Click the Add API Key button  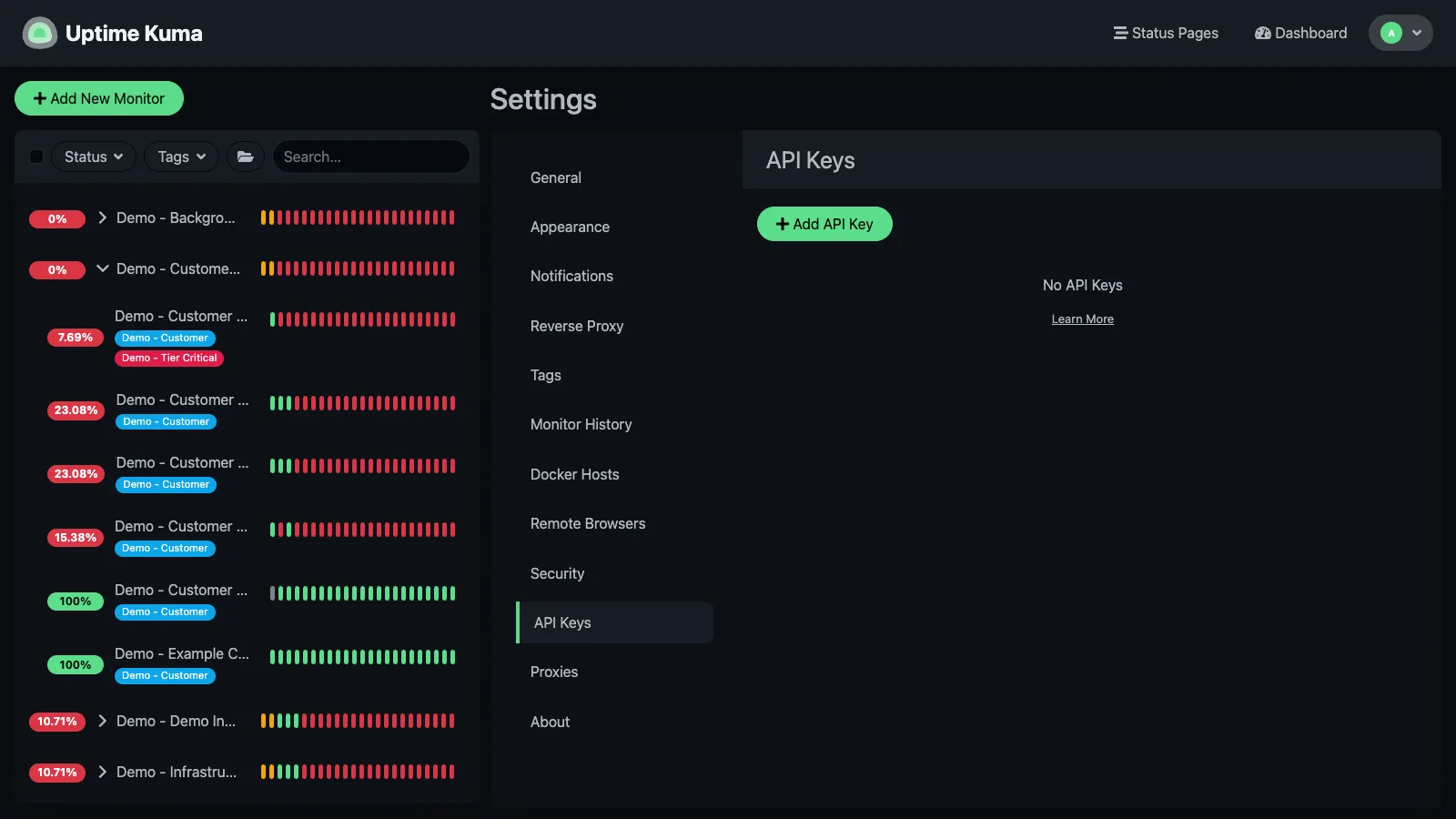[824, 224]
